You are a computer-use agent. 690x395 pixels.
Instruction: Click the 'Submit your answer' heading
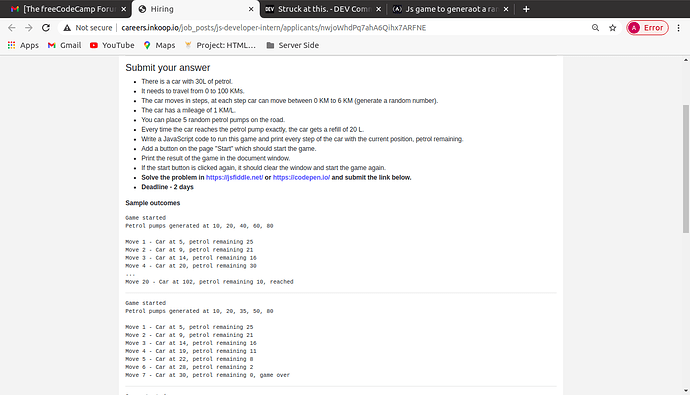pyautogui.click(x=168, y=68)
